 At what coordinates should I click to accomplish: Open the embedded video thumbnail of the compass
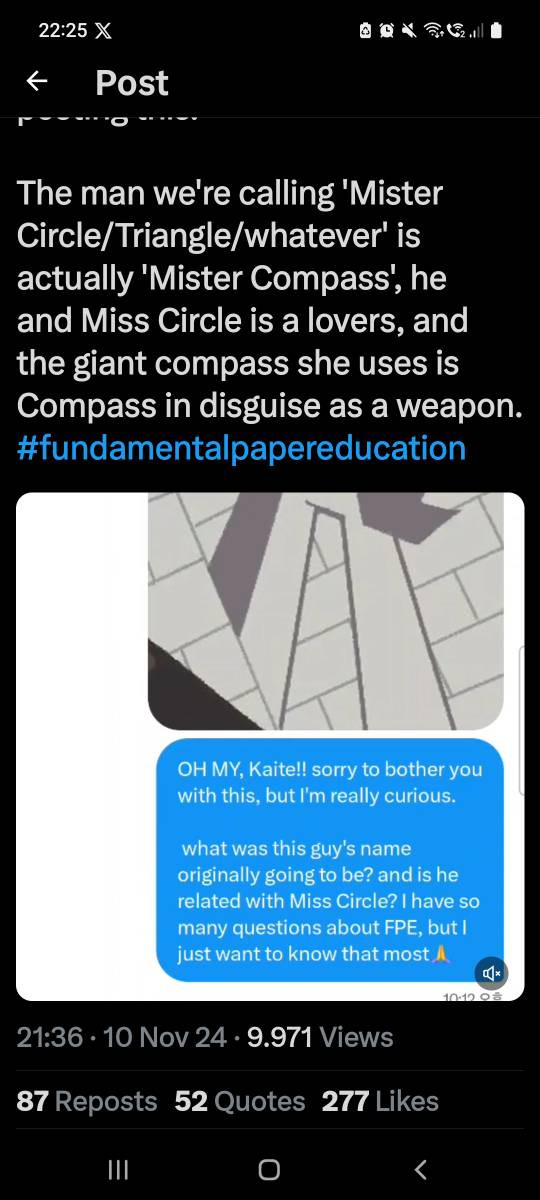[x=335, y=611]
